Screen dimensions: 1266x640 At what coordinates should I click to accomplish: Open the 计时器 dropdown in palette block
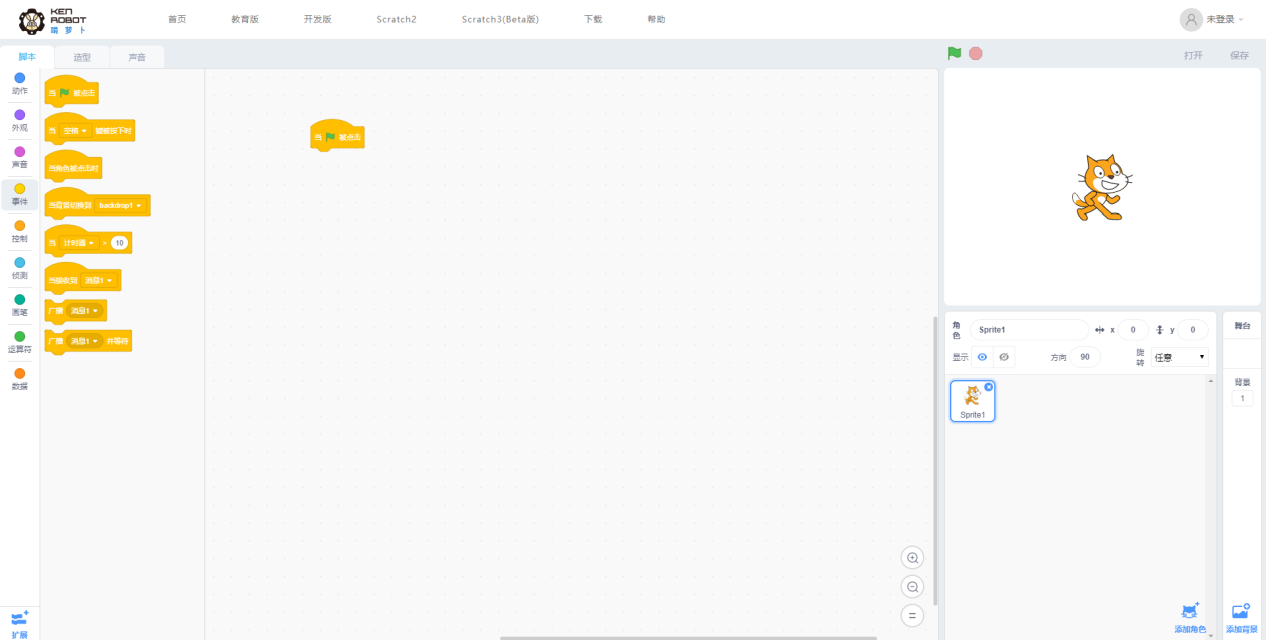[x=78, y=243]
